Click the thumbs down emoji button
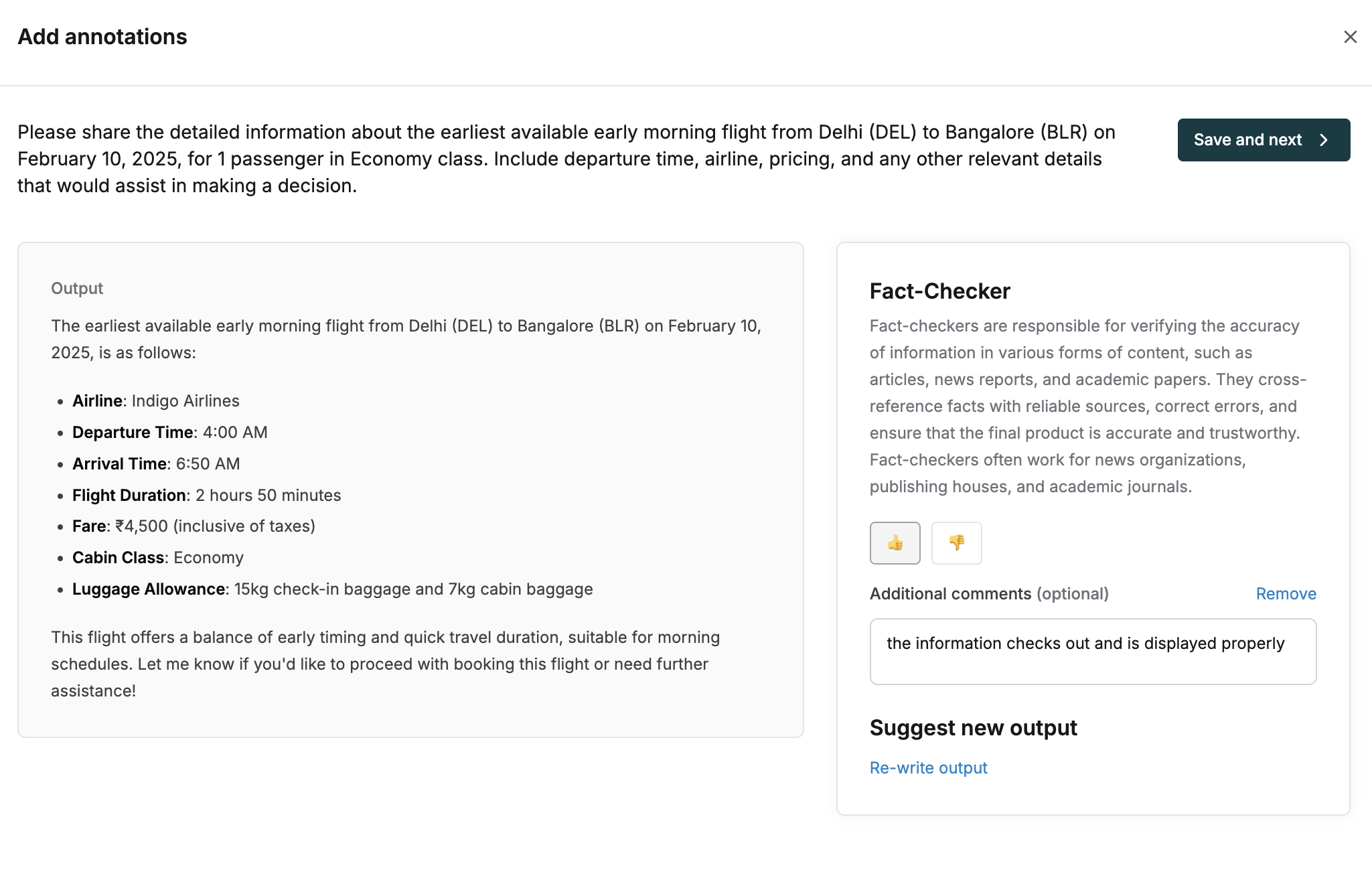 click(x=956, y=542)
